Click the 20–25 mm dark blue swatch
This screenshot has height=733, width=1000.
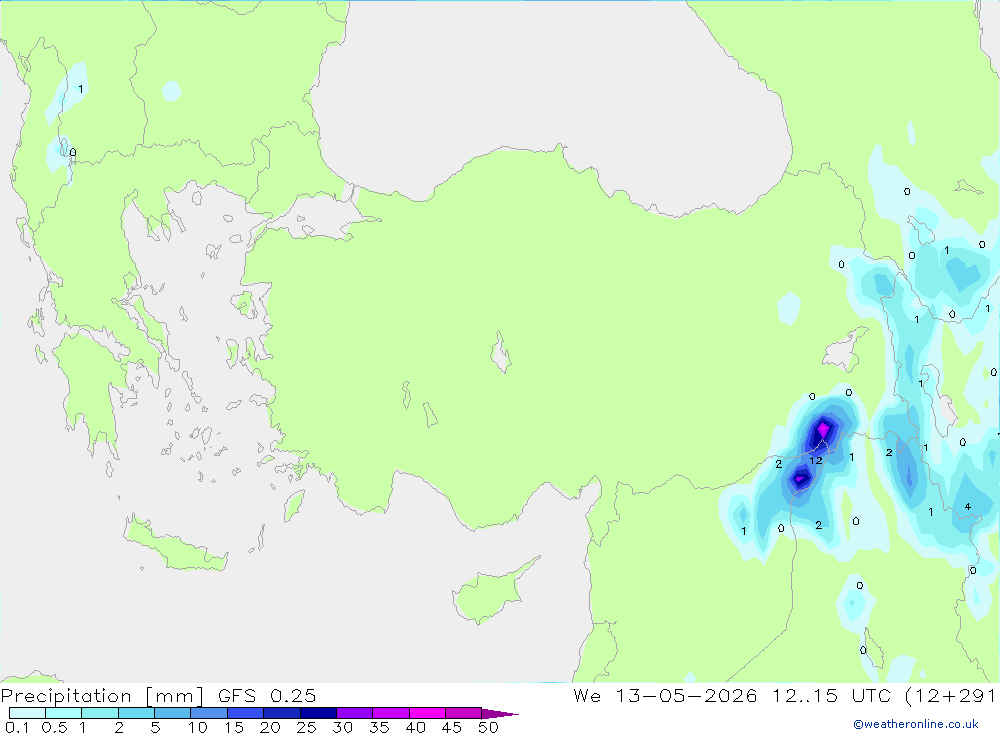(x=281, y=713)
